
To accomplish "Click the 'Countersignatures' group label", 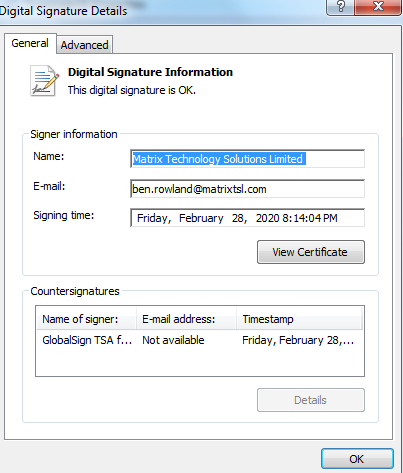I will [x=75, y=291].
